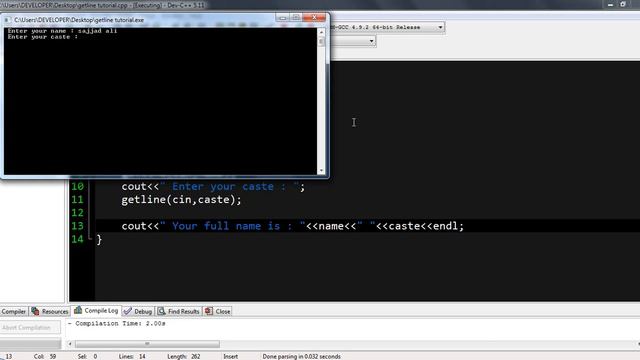Image resolution: width=640 pixels, height=360 pixels.
Task: Switch to the Debug tab
Action: 138,311
